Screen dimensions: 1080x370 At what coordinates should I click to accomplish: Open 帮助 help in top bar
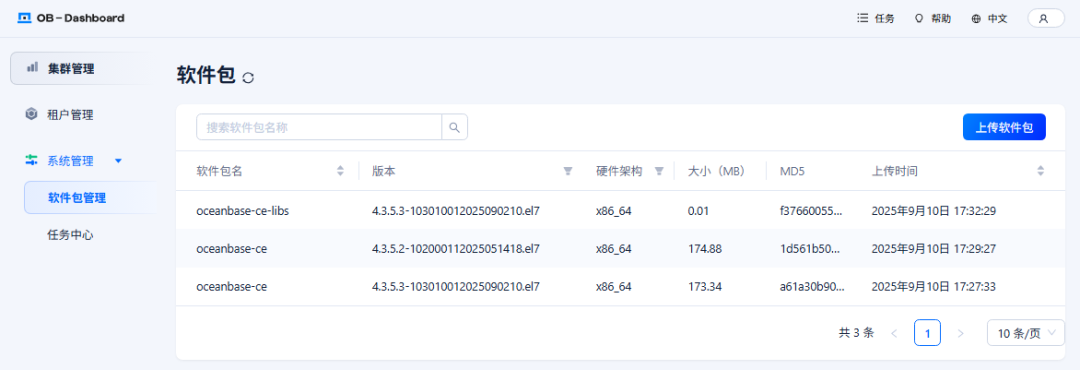933,19
